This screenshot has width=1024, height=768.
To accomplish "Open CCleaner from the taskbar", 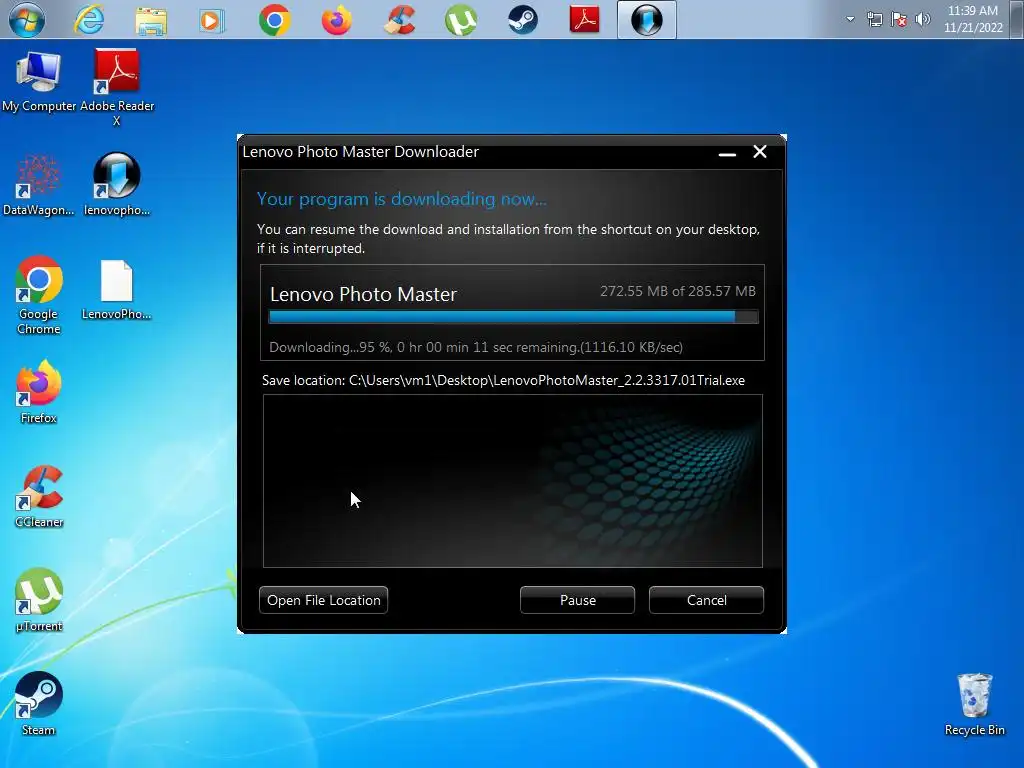I will pyautogui.click(x=399, y=20).
